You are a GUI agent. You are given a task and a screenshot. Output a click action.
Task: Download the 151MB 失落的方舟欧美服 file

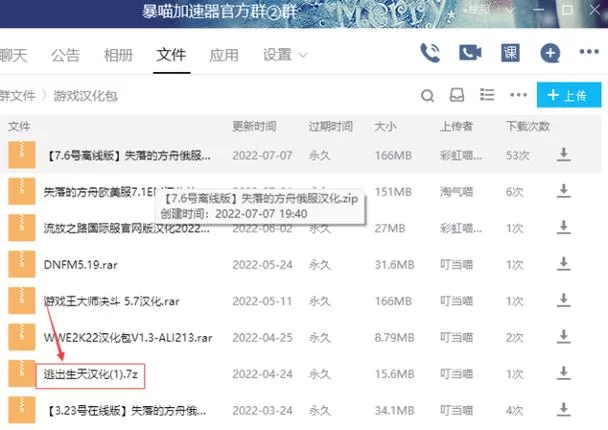tap(563, 191)
